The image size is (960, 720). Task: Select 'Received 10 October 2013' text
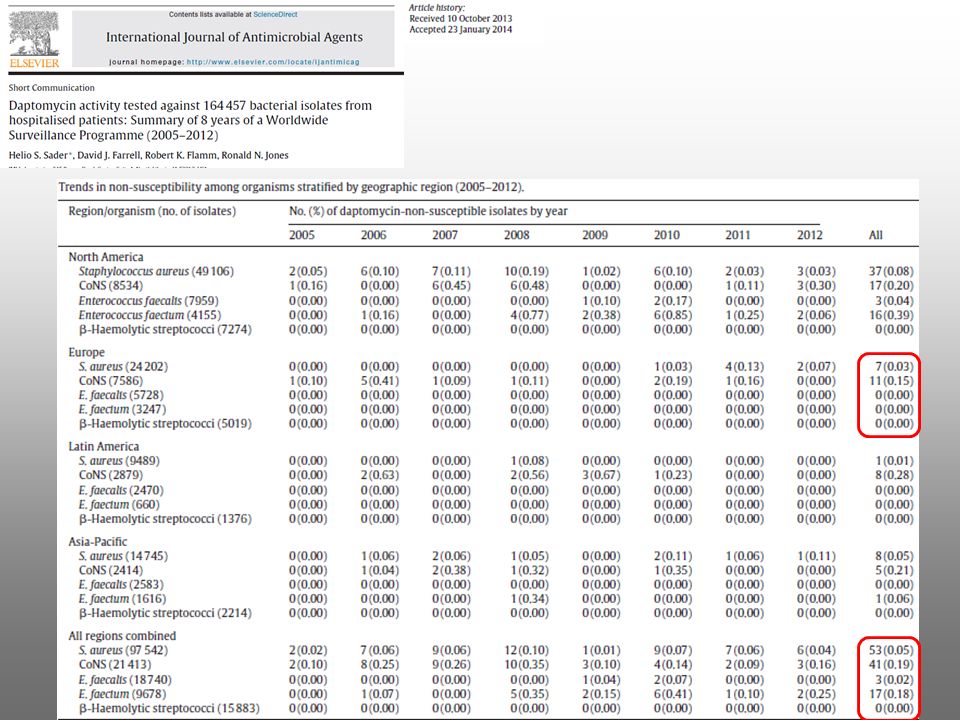point(460,18)
